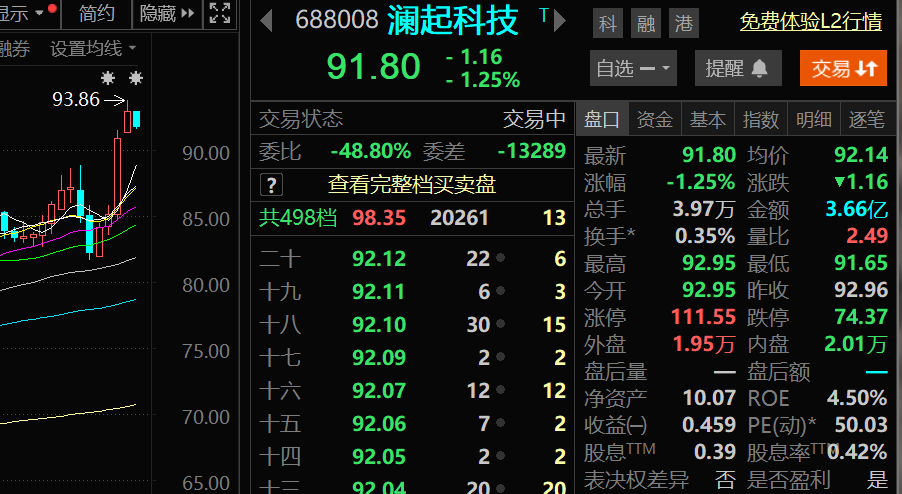Click level 十六 price 92.07

coord(379,391)
